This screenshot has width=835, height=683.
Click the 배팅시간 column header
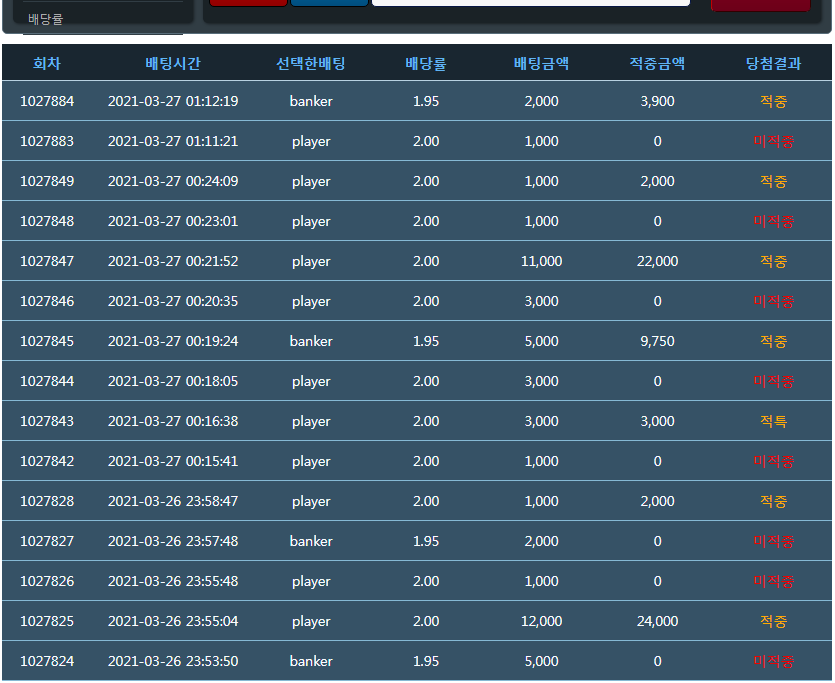coord(173,63)
